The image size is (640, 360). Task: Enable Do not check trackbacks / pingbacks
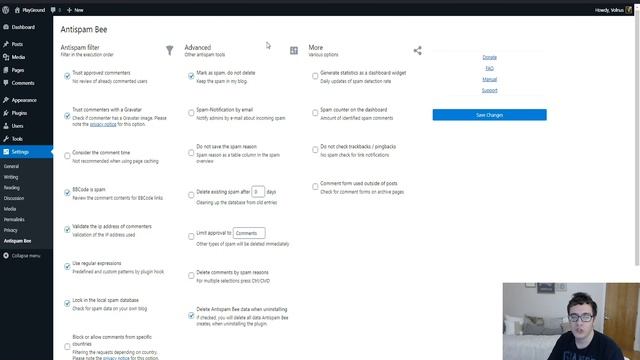315,150
